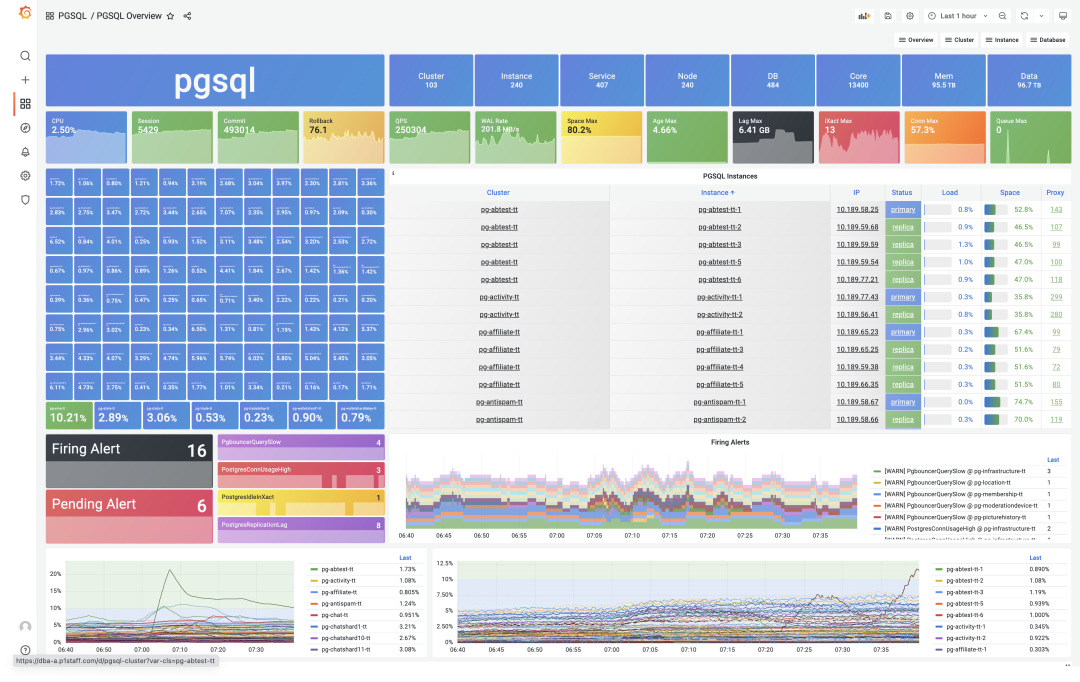
Task: Share the dashboard via share icon
Action: click(187, 16)
